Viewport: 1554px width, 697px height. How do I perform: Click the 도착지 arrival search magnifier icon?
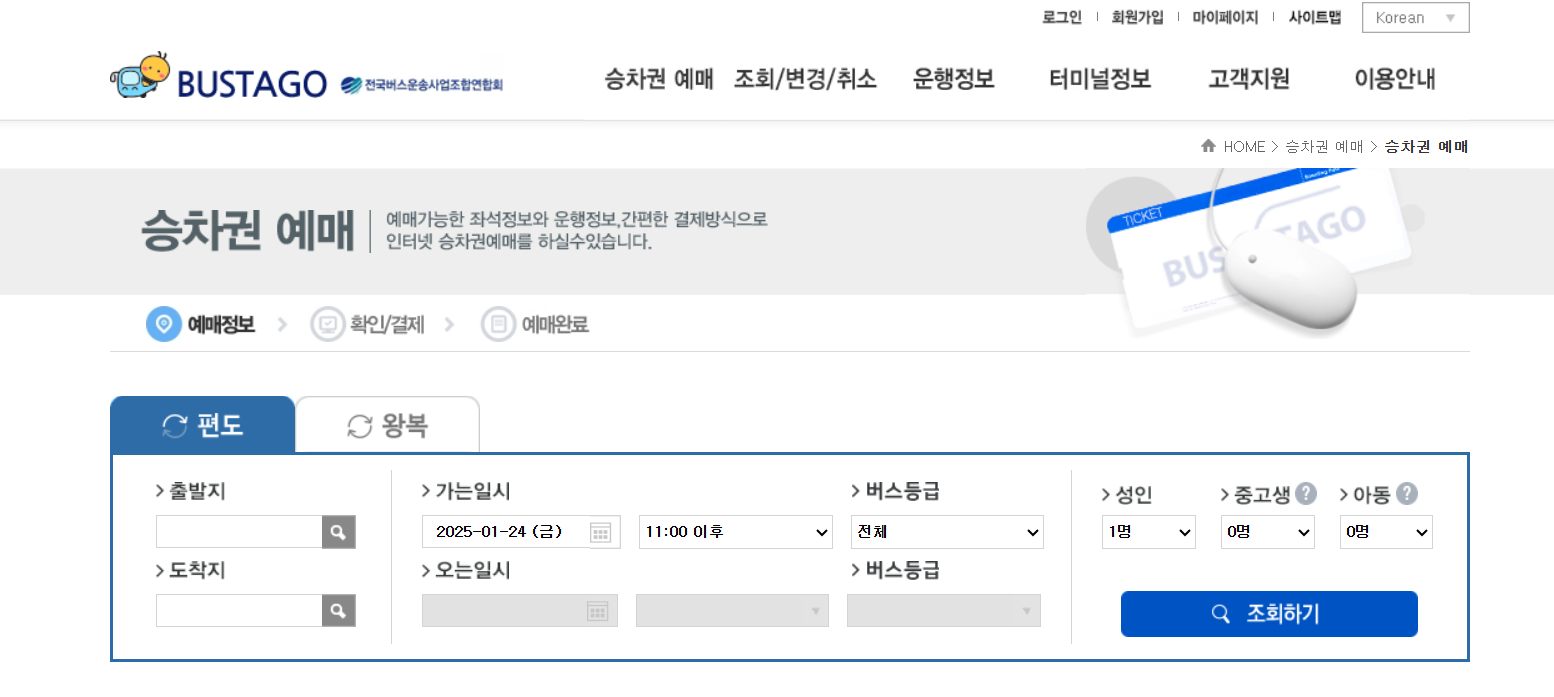338,610
